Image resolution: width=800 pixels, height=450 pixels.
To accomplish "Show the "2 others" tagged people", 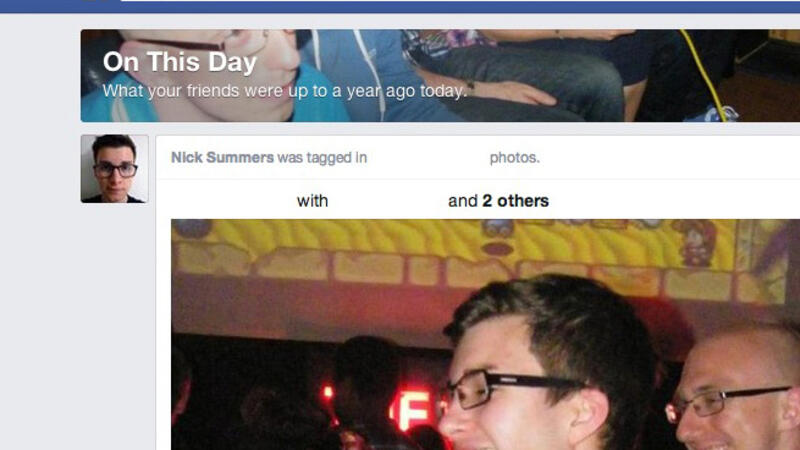I will [515, 201].
